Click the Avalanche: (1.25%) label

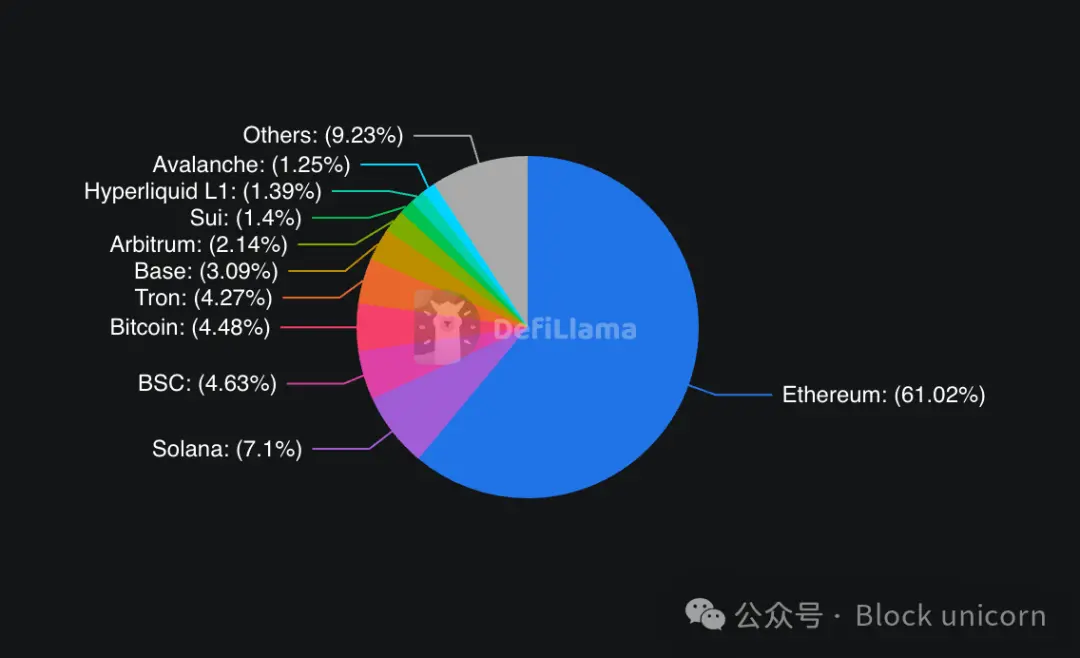pos(251,165)
